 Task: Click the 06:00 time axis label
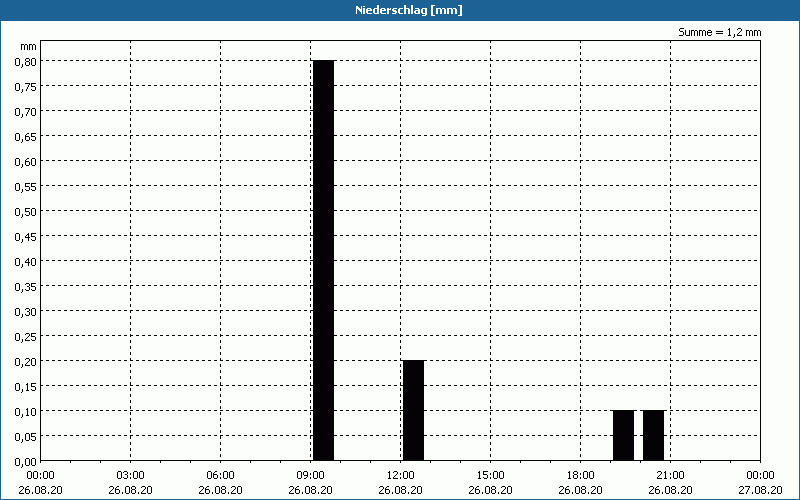click(220, 475)
